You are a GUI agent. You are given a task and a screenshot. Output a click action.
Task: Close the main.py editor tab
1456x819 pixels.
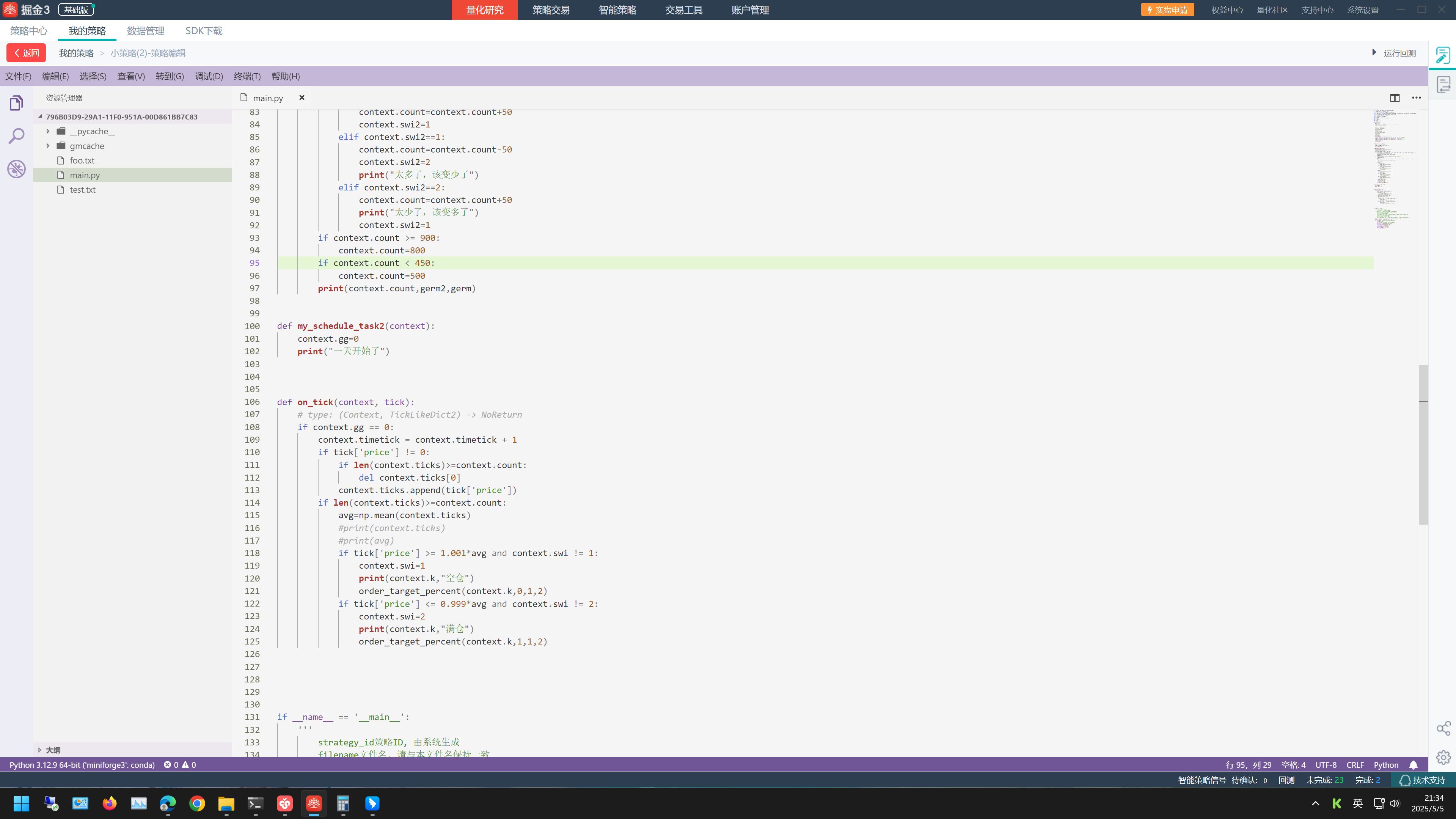(x=302, y=98)
